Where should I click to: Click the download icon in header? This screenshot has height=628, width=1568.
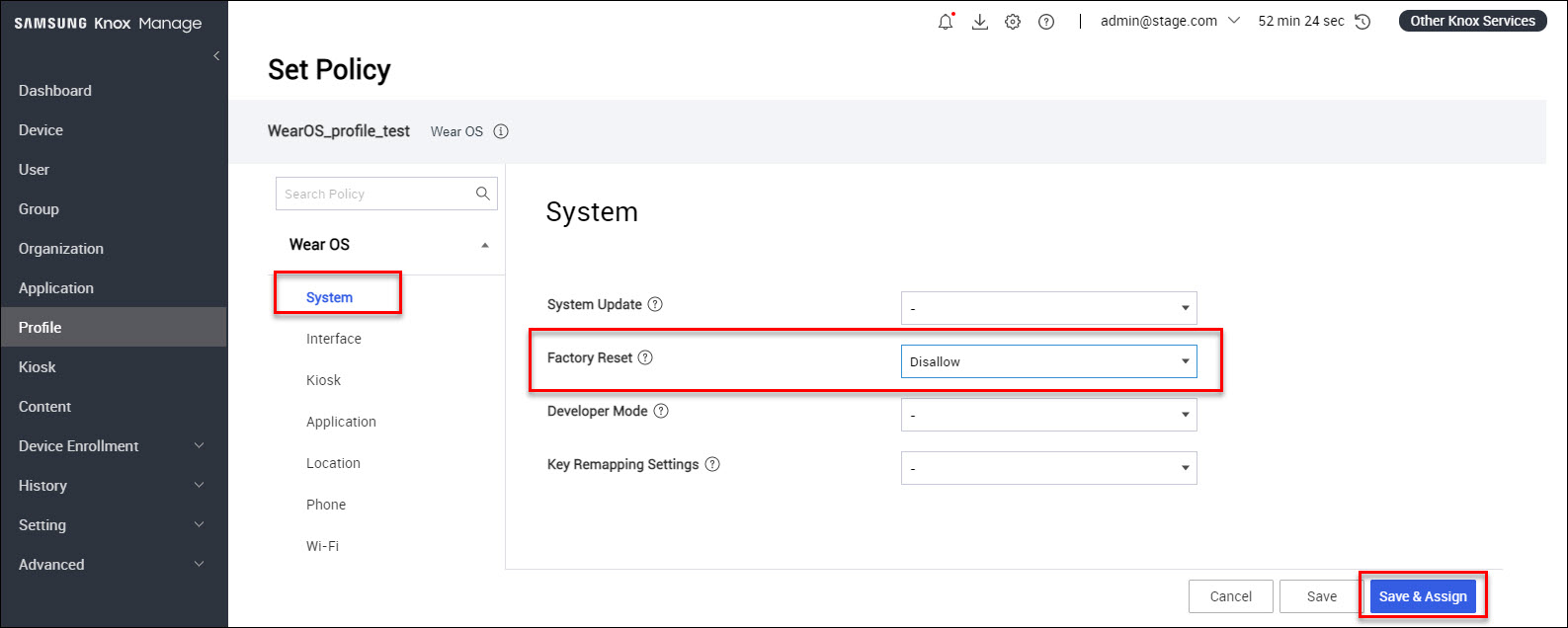(x=979, y=22)
